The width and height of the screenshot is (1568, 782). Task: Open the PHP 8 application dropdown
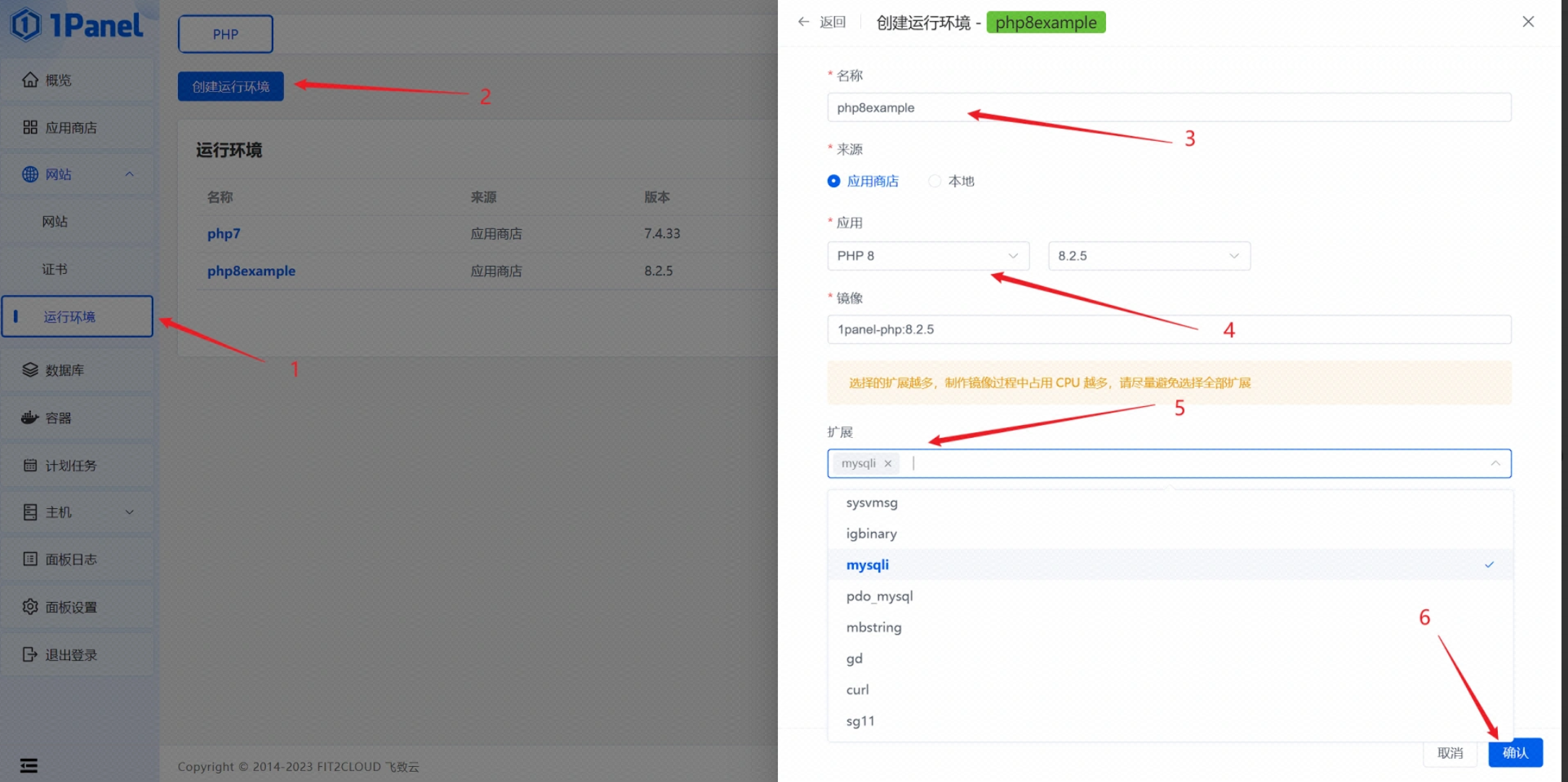[927, 256]
